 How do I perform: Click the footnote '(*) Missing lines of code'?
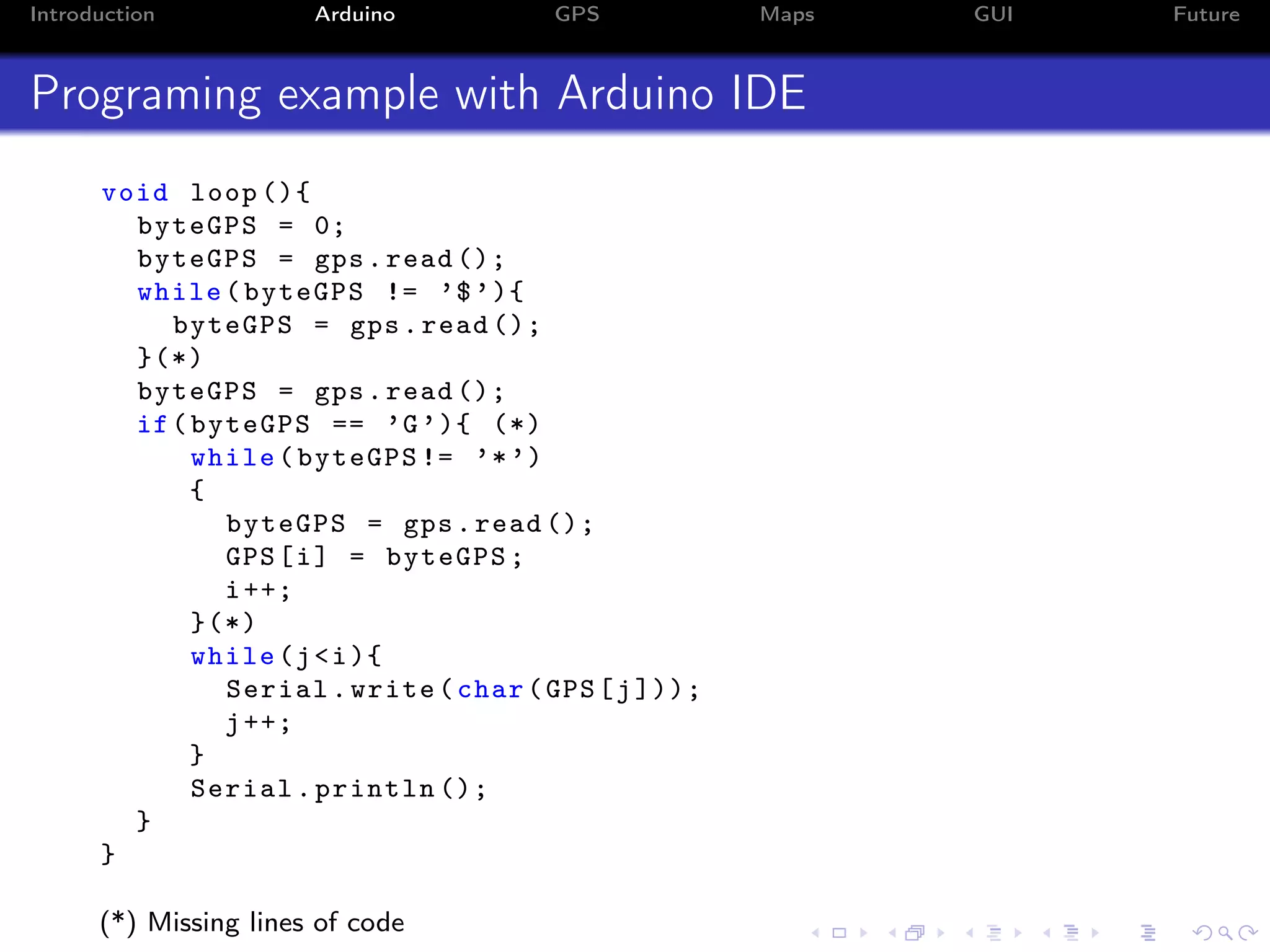[252, 923]
